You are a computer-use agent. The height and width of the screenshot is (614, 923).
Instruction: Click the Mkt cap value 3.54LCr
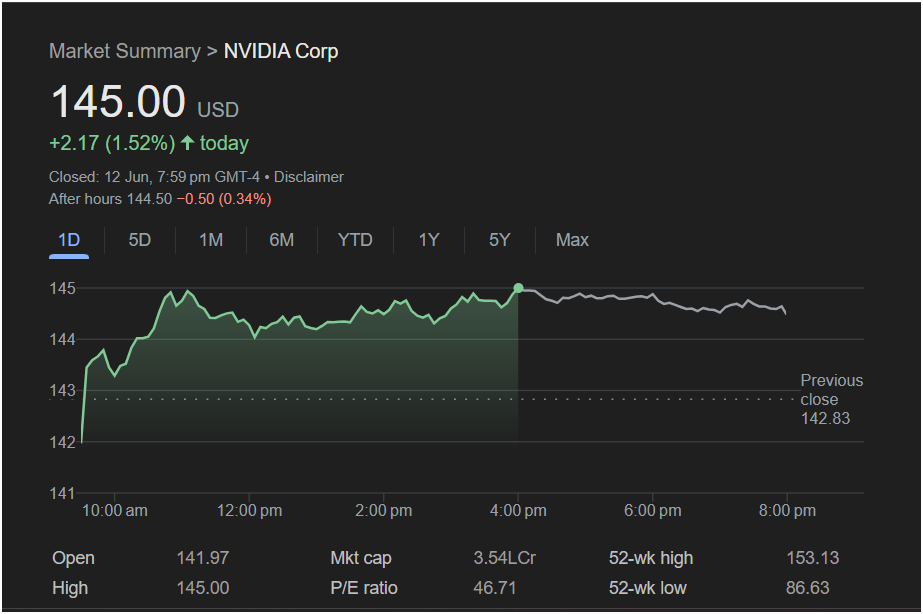point(504,558)
